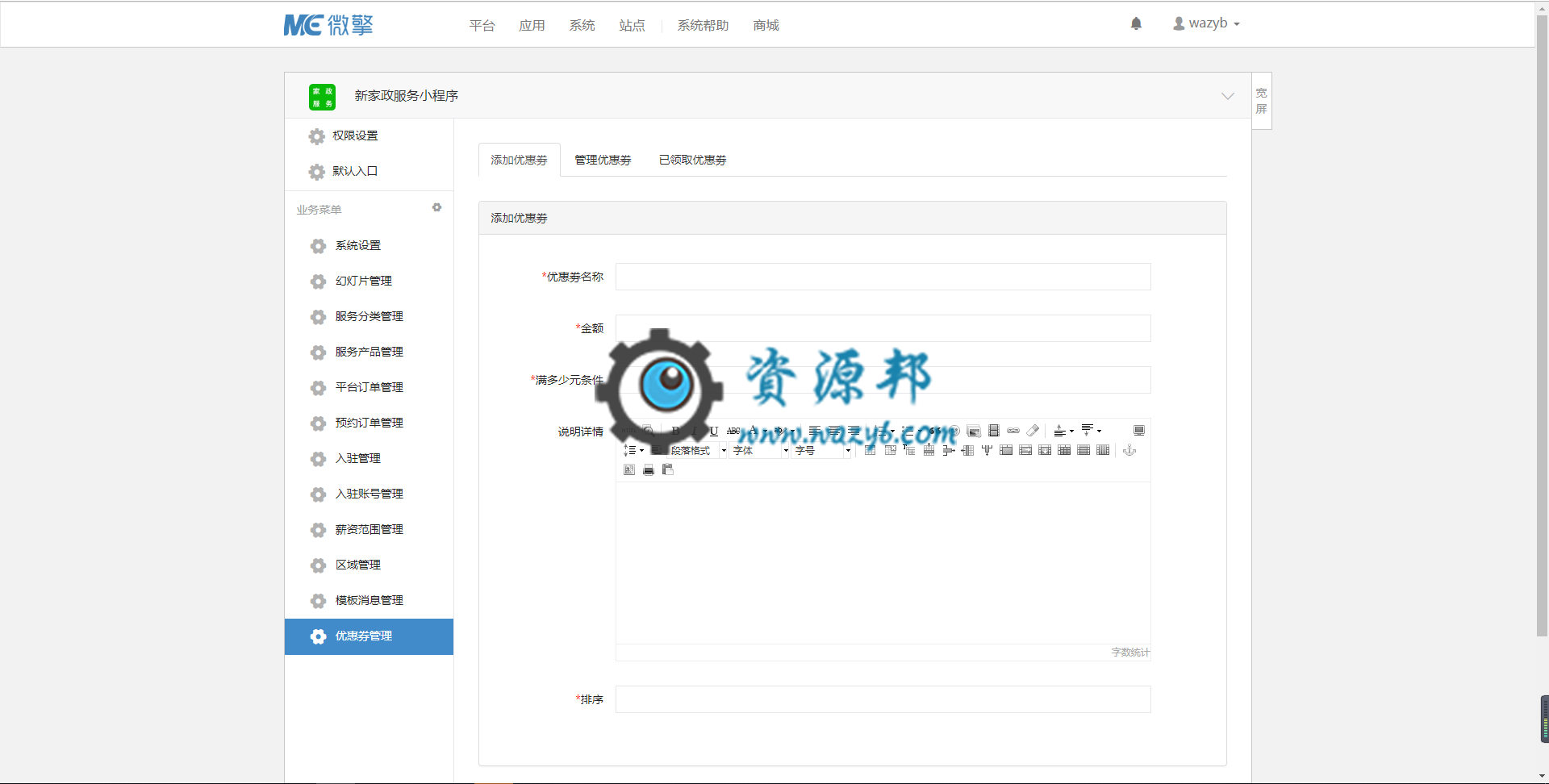Insert an image via the editor toolbar

[x=974, y=431]
